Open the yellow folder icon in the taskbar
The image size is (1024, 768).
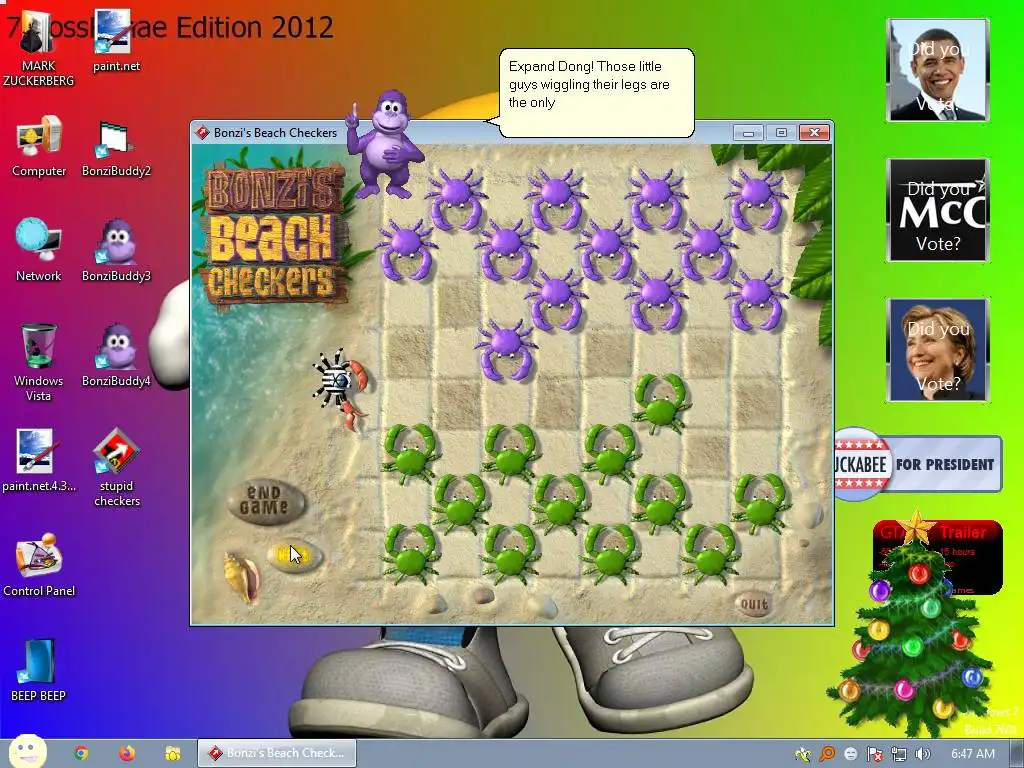tap(172, 754)
